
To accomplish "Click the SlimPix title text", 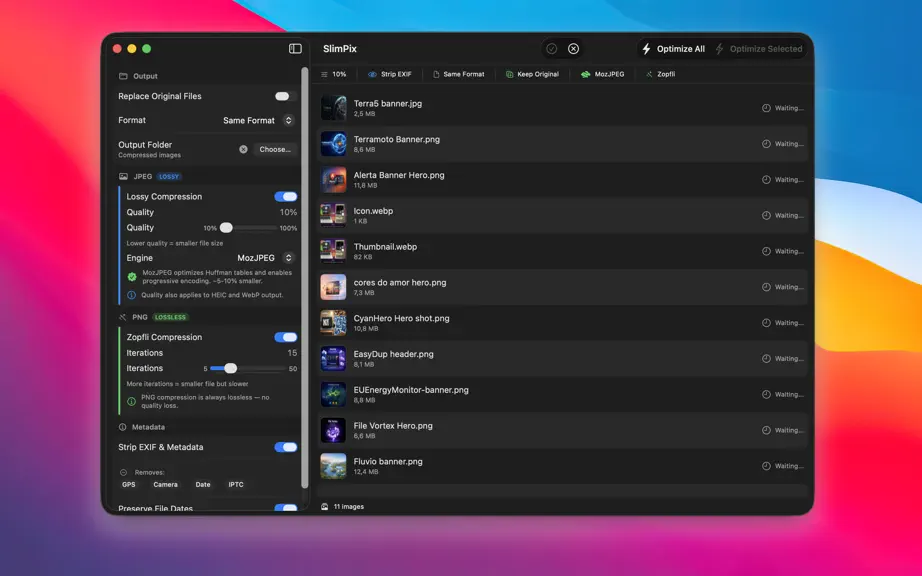I will coord(340,49).
